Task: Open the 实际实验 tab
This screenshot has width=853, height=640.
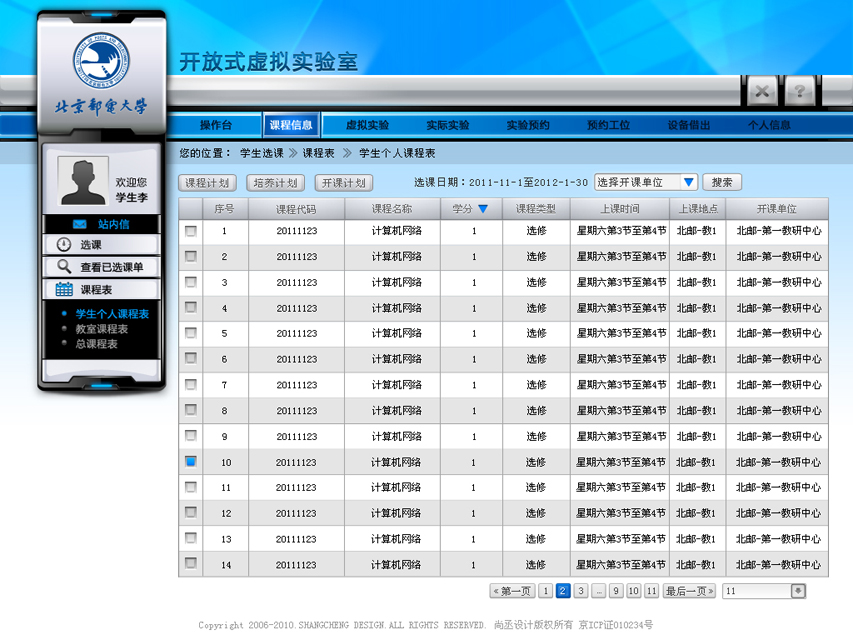Action: coord(448,125)
